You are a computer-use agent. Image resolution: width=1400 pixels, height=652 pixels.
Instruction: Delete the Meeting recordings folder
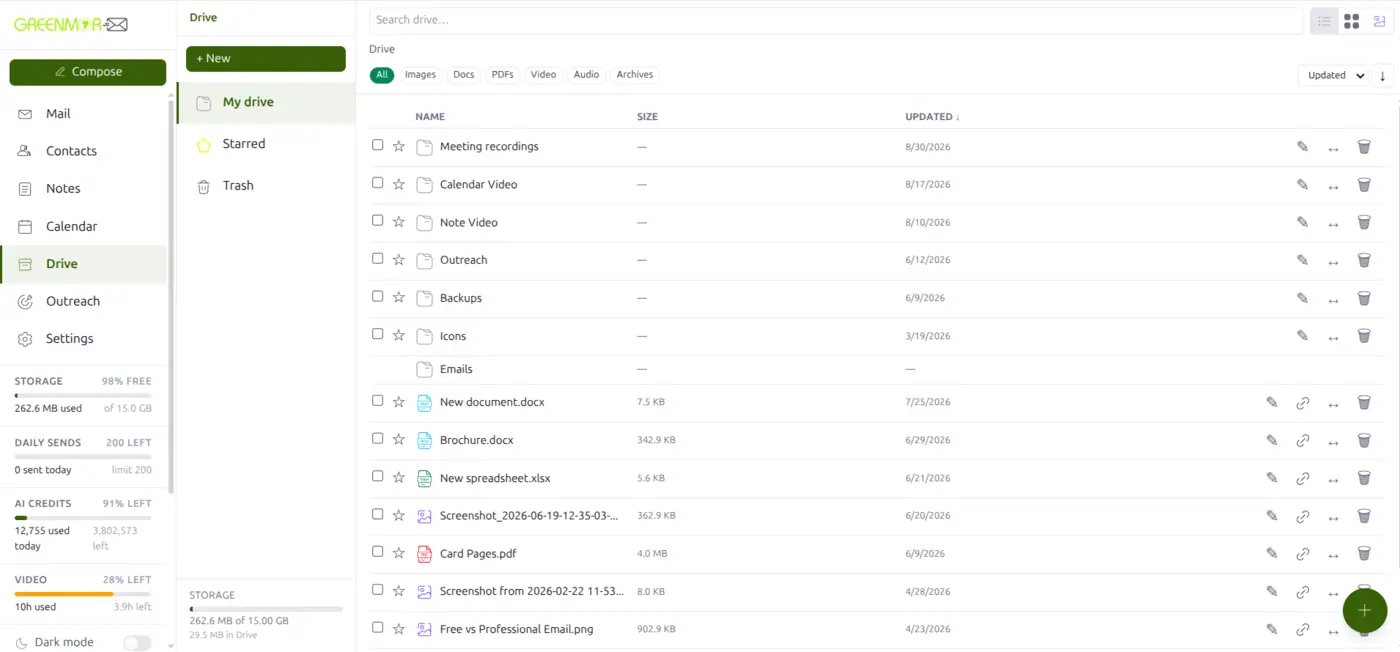point(1364,147)
